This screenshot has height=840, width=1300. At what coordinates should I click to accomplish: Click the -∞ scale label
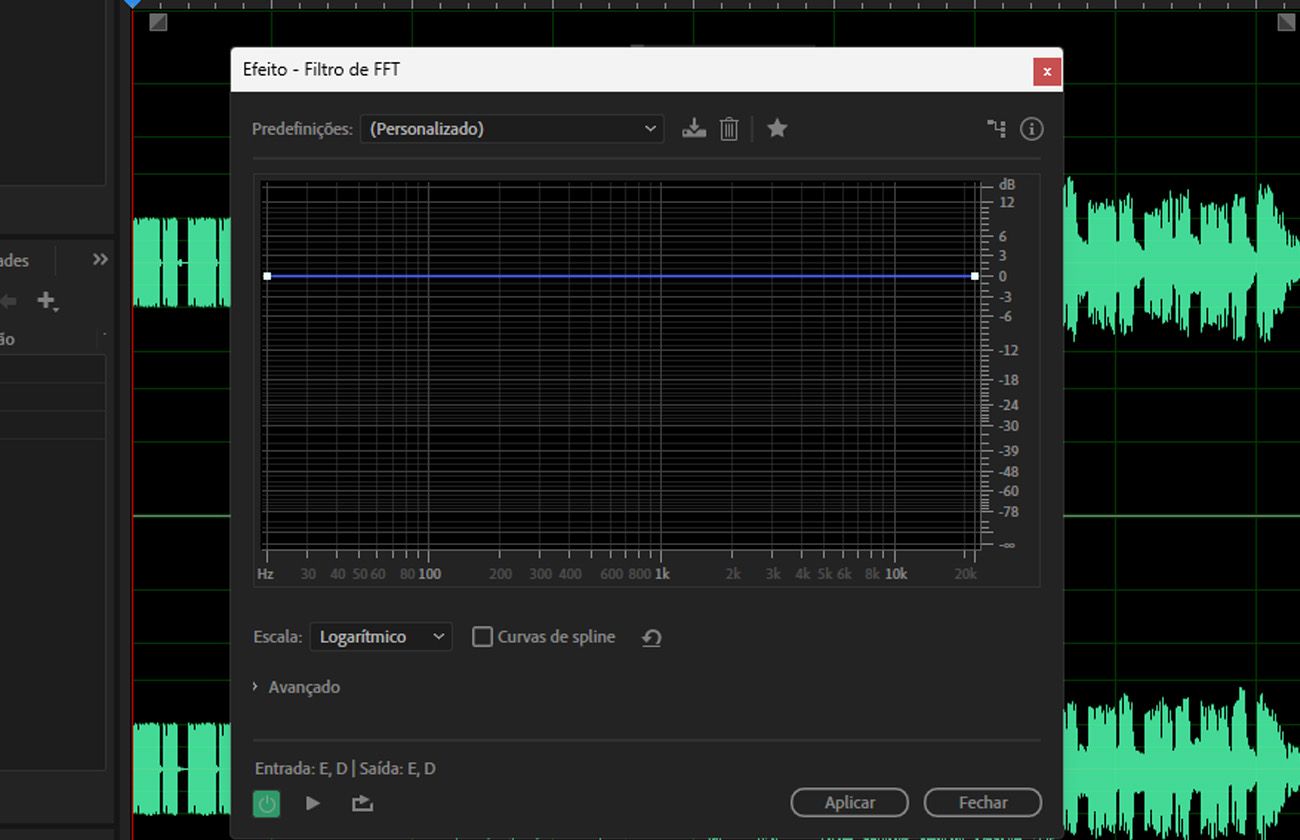click(1007, 545)
